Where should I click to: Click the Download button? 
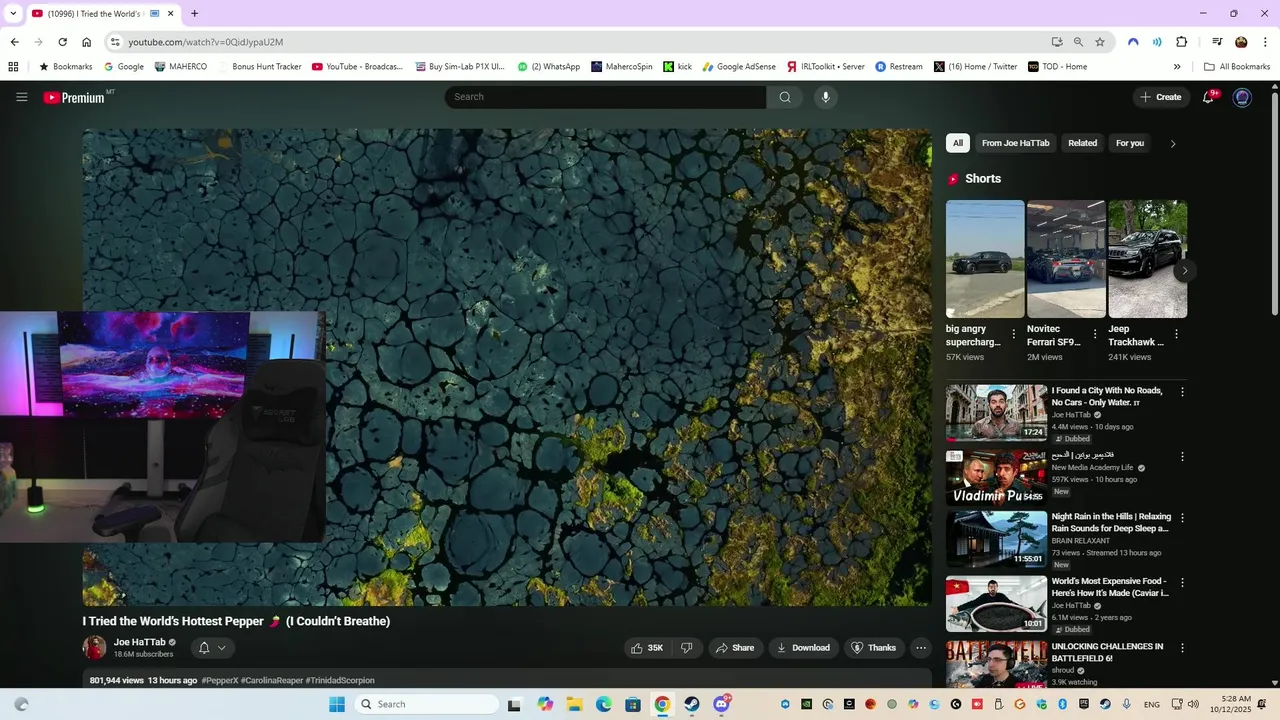[804, 648]
